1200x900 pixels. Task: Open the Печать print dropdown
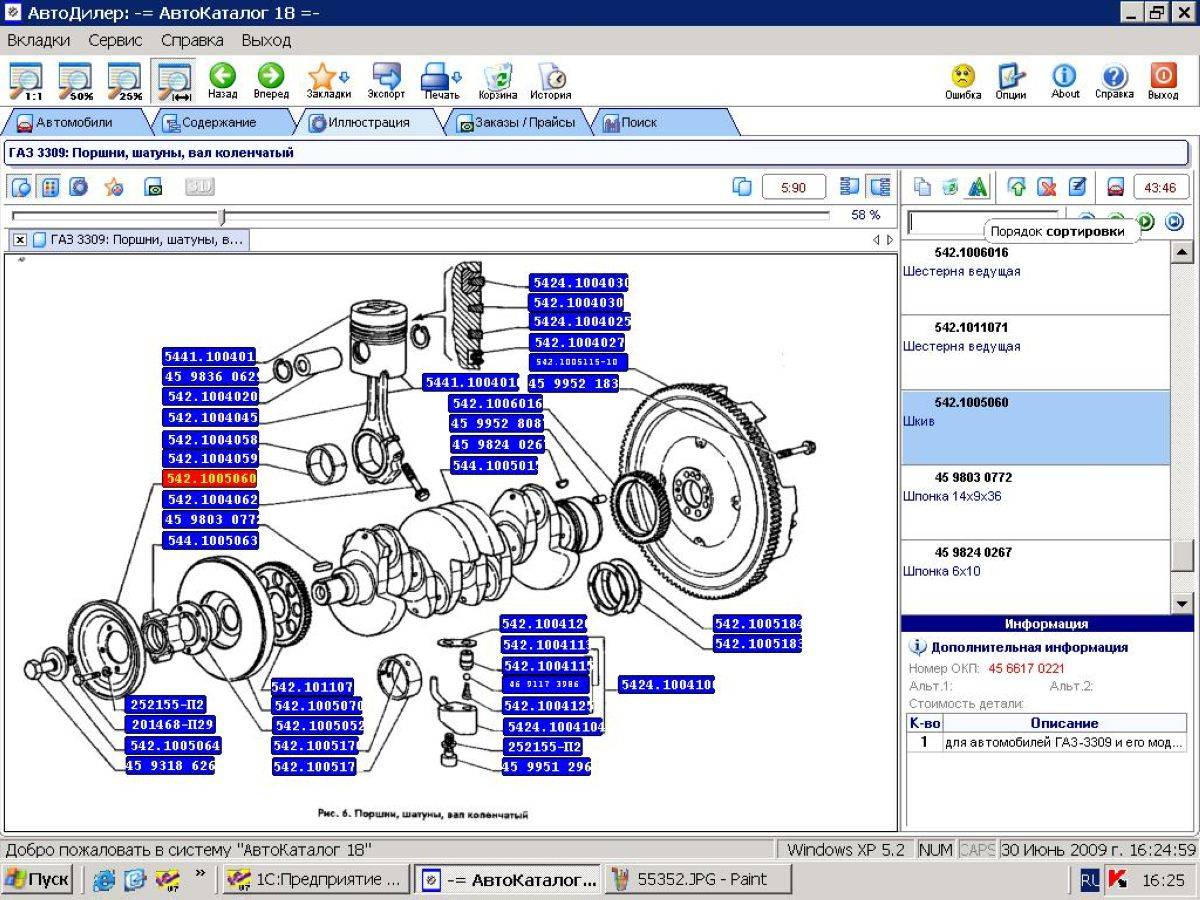tap(441, 81)
